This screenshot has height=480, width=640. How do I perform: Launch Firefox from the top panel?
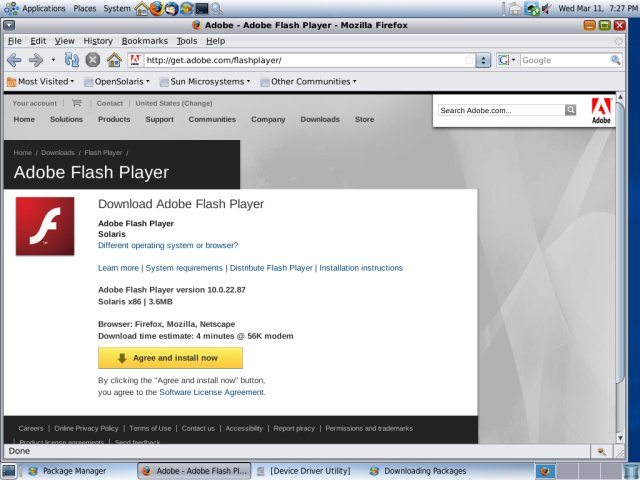(x=156, y=9)
